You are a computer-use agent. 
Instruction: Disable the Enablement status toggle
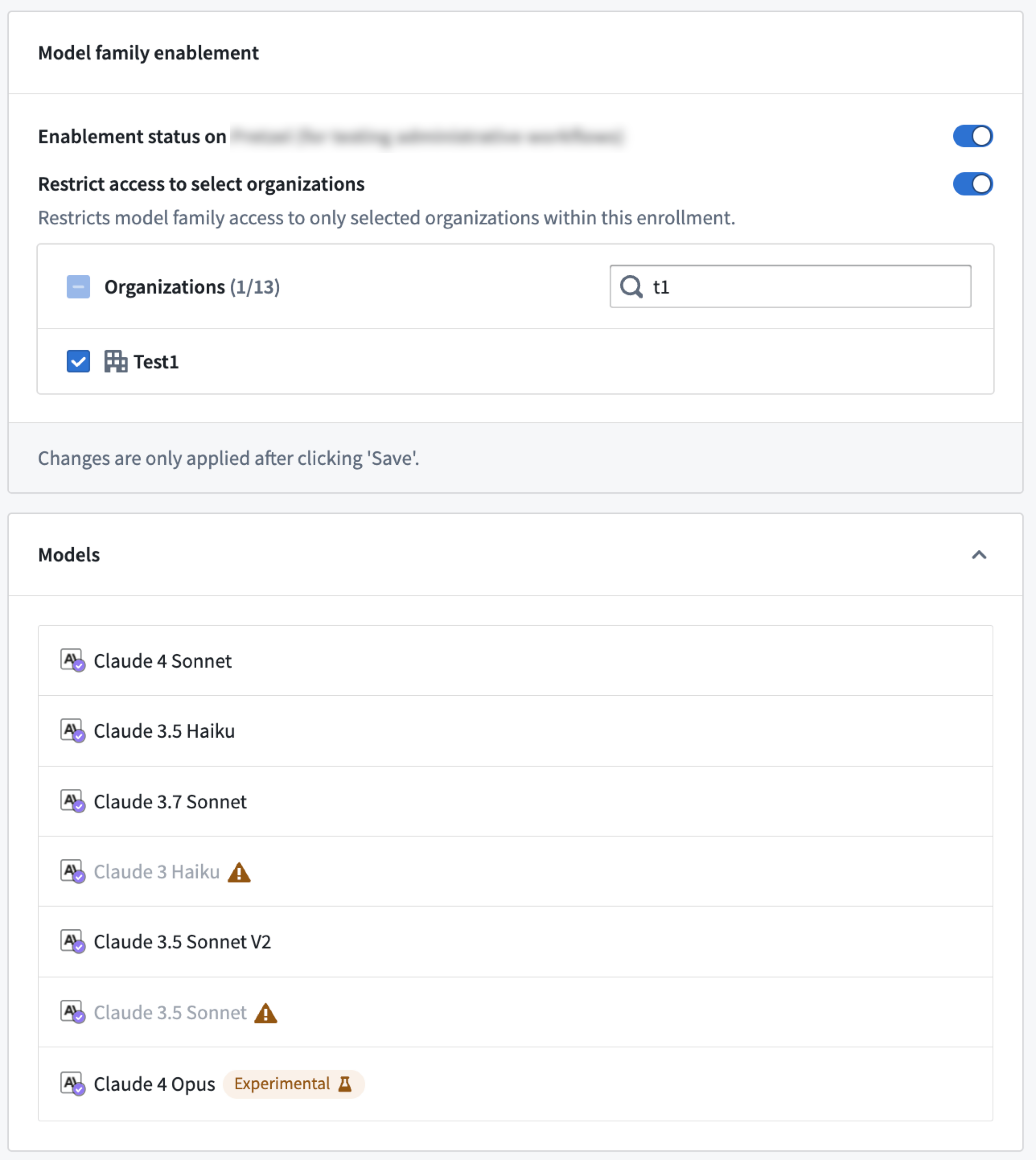tap(973, 136)
